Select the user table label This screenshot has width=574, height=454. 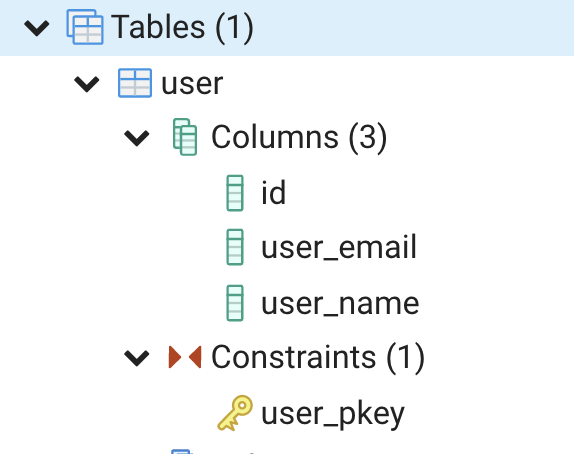[x=192, y=83]
